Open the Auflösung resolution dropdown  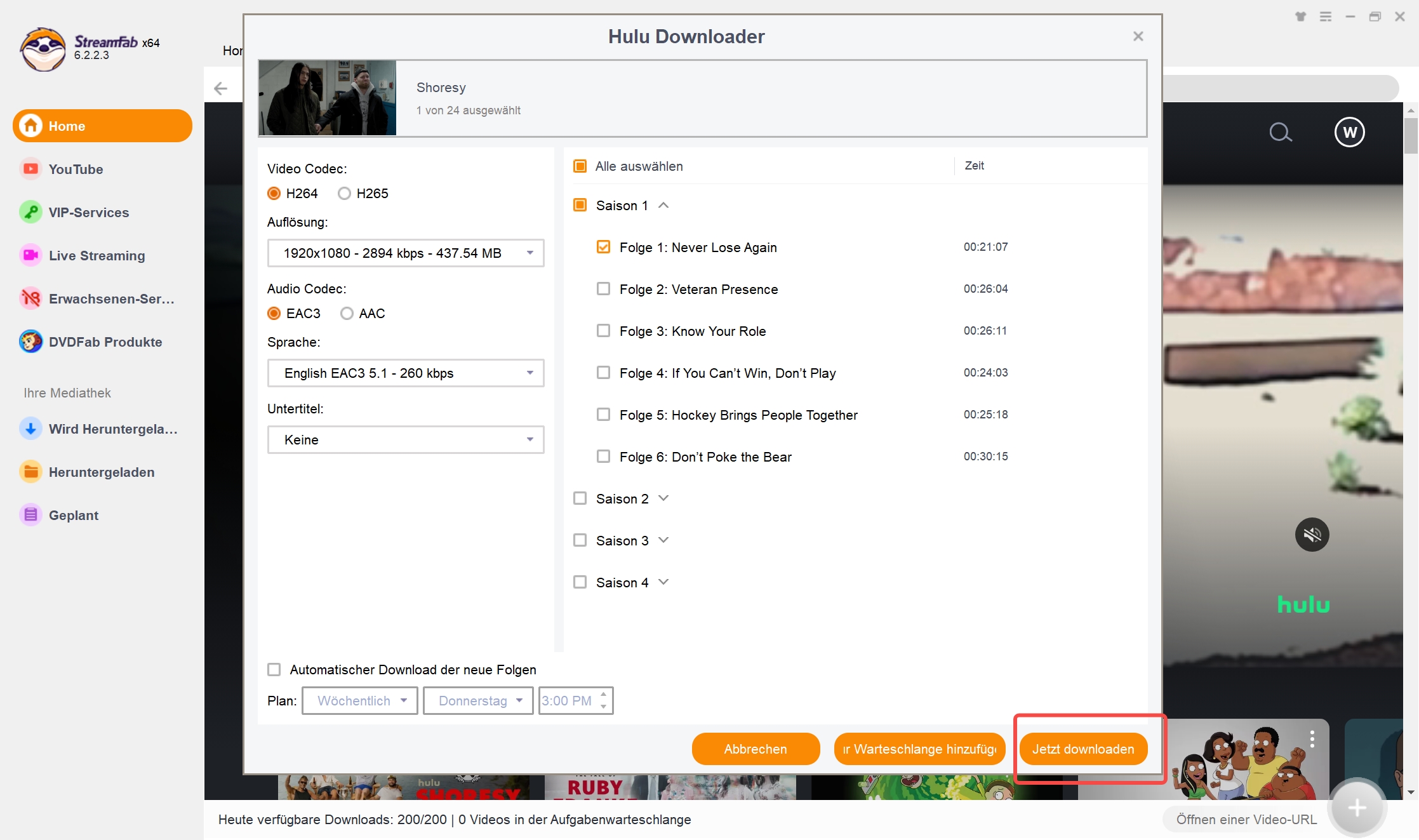click(x=406, y=253)
